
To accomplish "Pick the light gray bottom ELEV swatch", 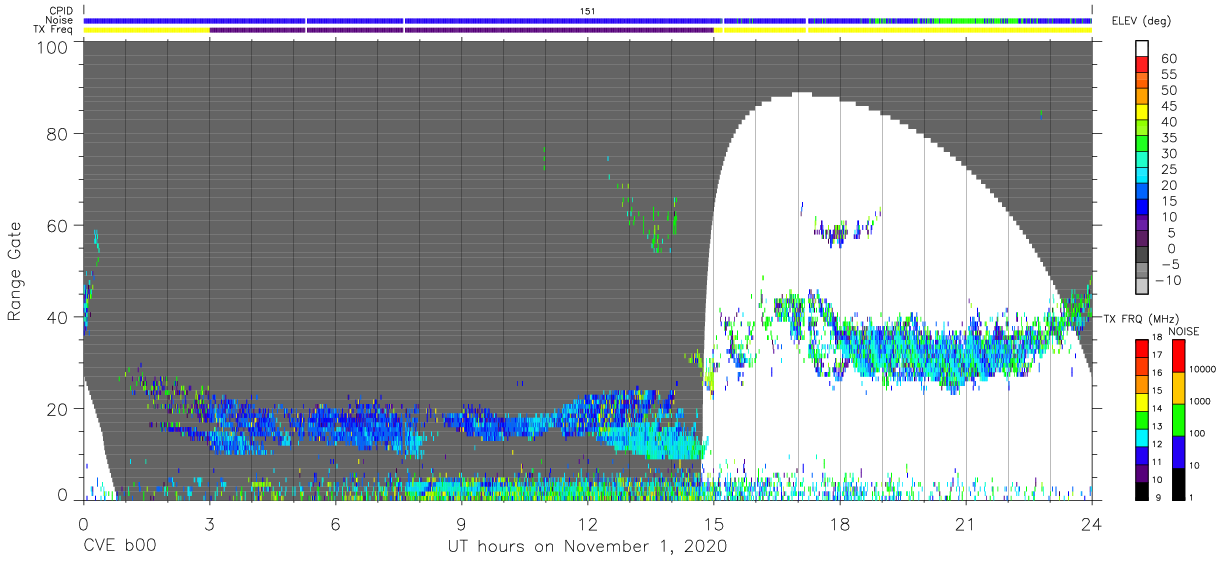I will click(1142, 287).
